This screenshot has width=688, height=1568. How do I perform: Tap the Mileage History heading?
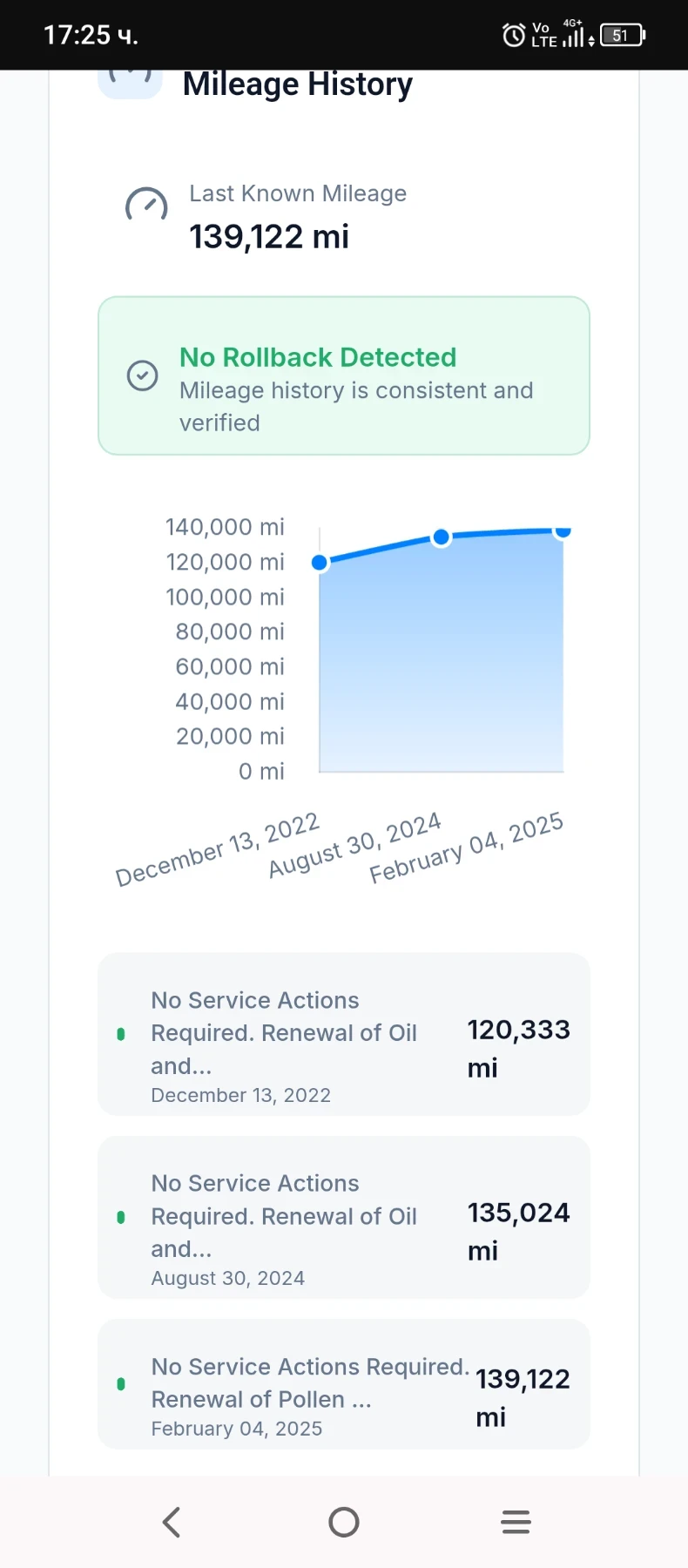point(298,84)
